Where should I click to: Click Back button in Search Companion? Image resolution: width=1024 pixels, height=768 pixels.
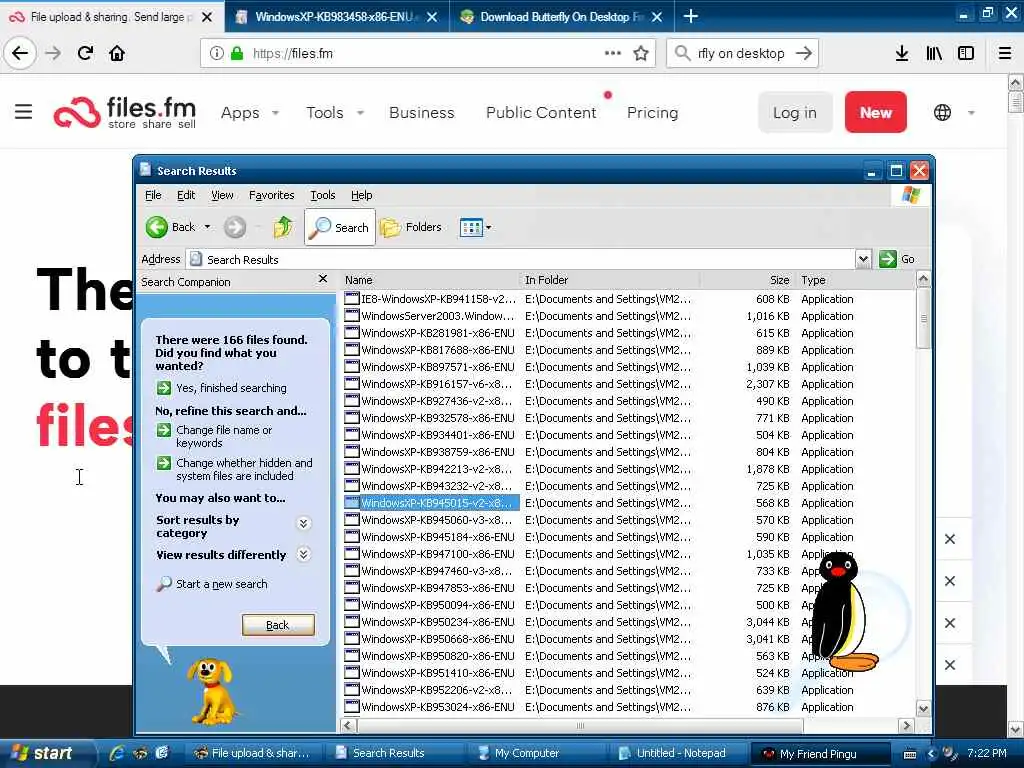[278, 625]
